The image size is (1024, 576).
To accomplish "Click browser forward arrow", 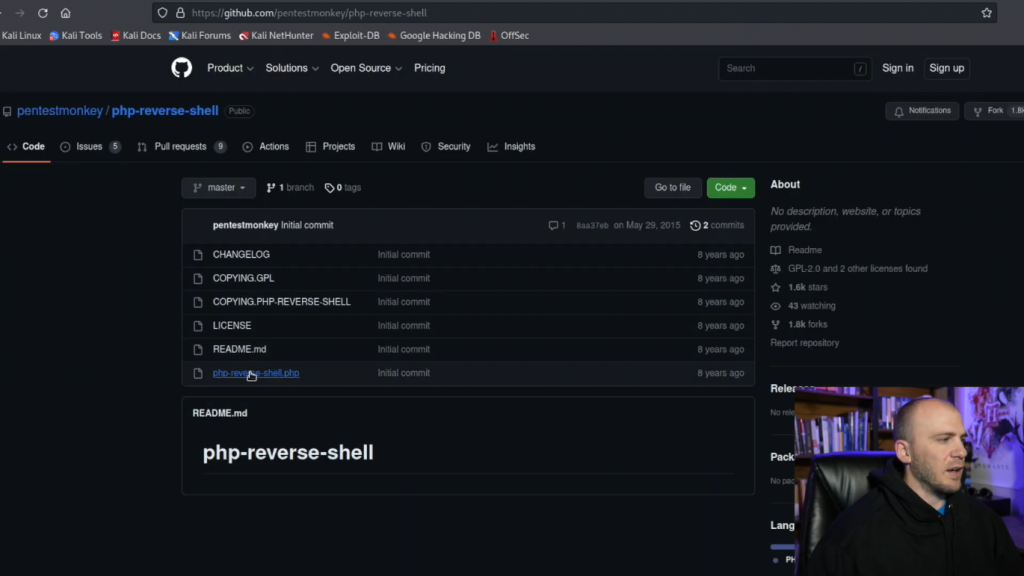I will [x=20, y=13].
